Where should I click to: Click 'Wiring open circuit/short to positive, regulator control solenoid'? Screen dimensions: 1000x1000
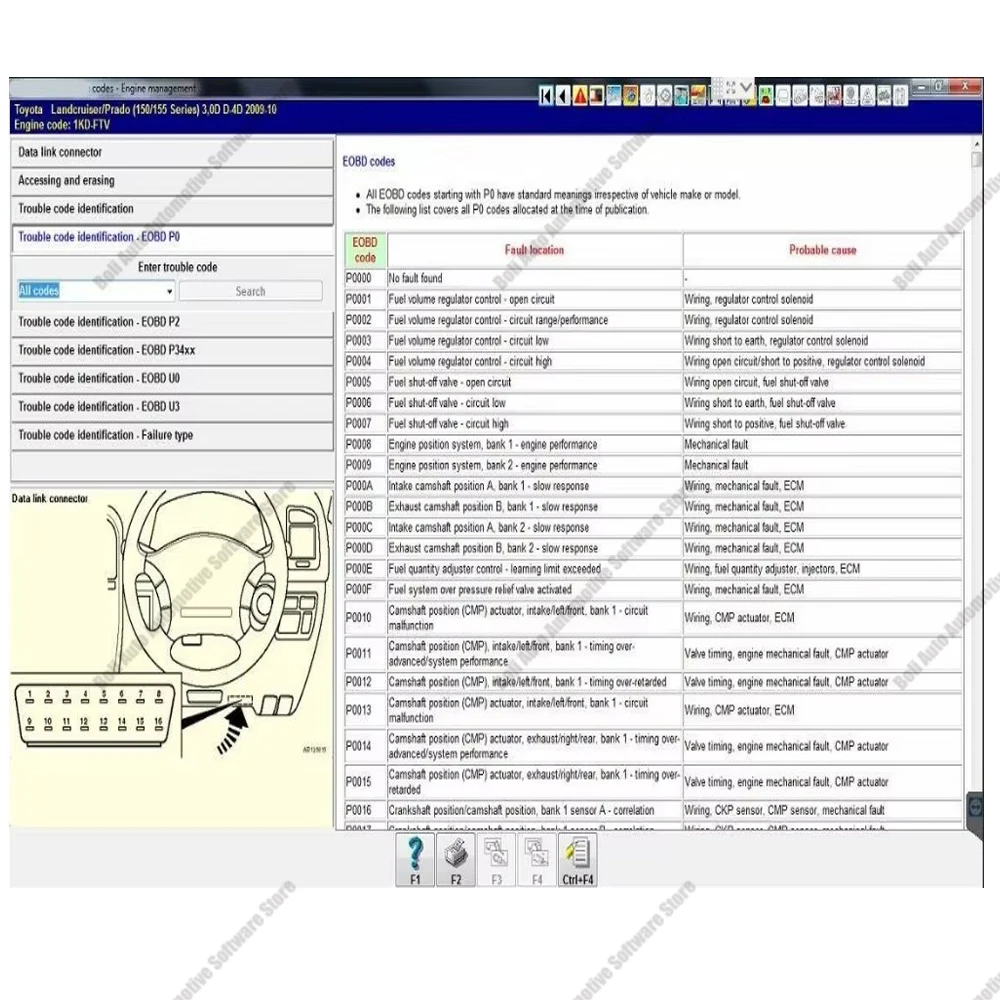[804, 362]
